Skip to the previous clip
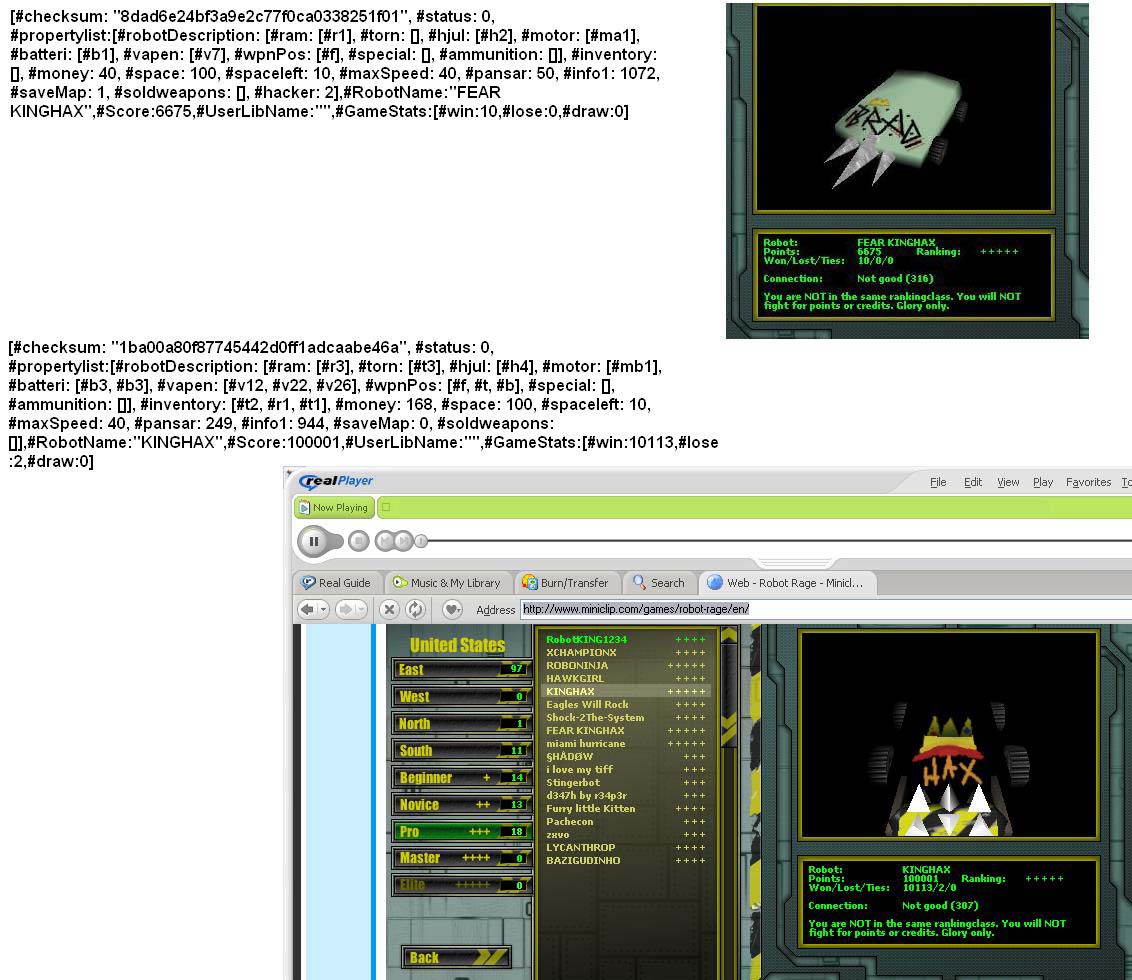 [x=385, y=541]
